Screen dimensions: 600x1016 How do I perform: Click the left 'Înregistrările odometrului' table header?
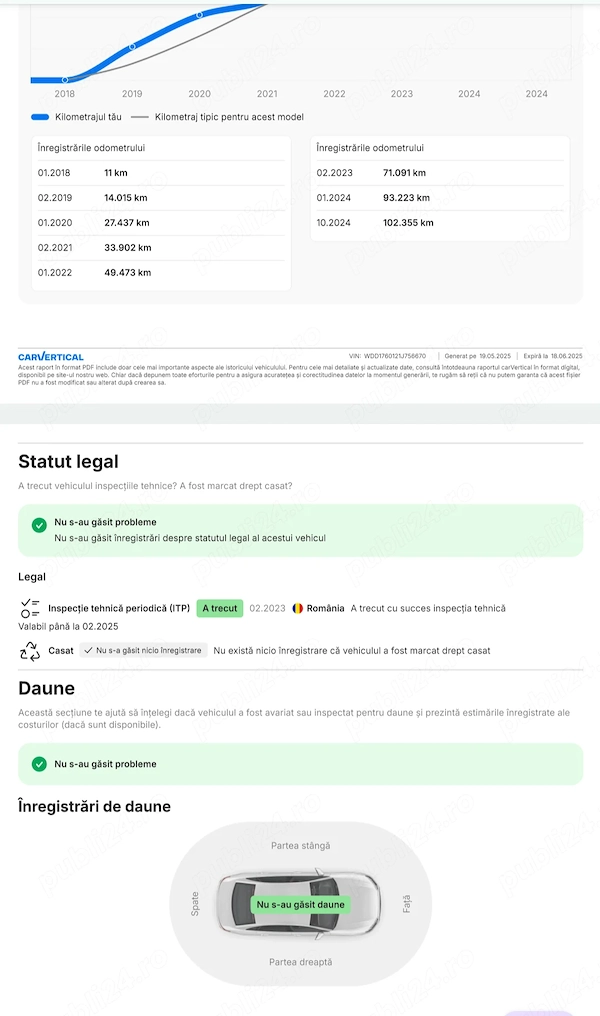91,148
